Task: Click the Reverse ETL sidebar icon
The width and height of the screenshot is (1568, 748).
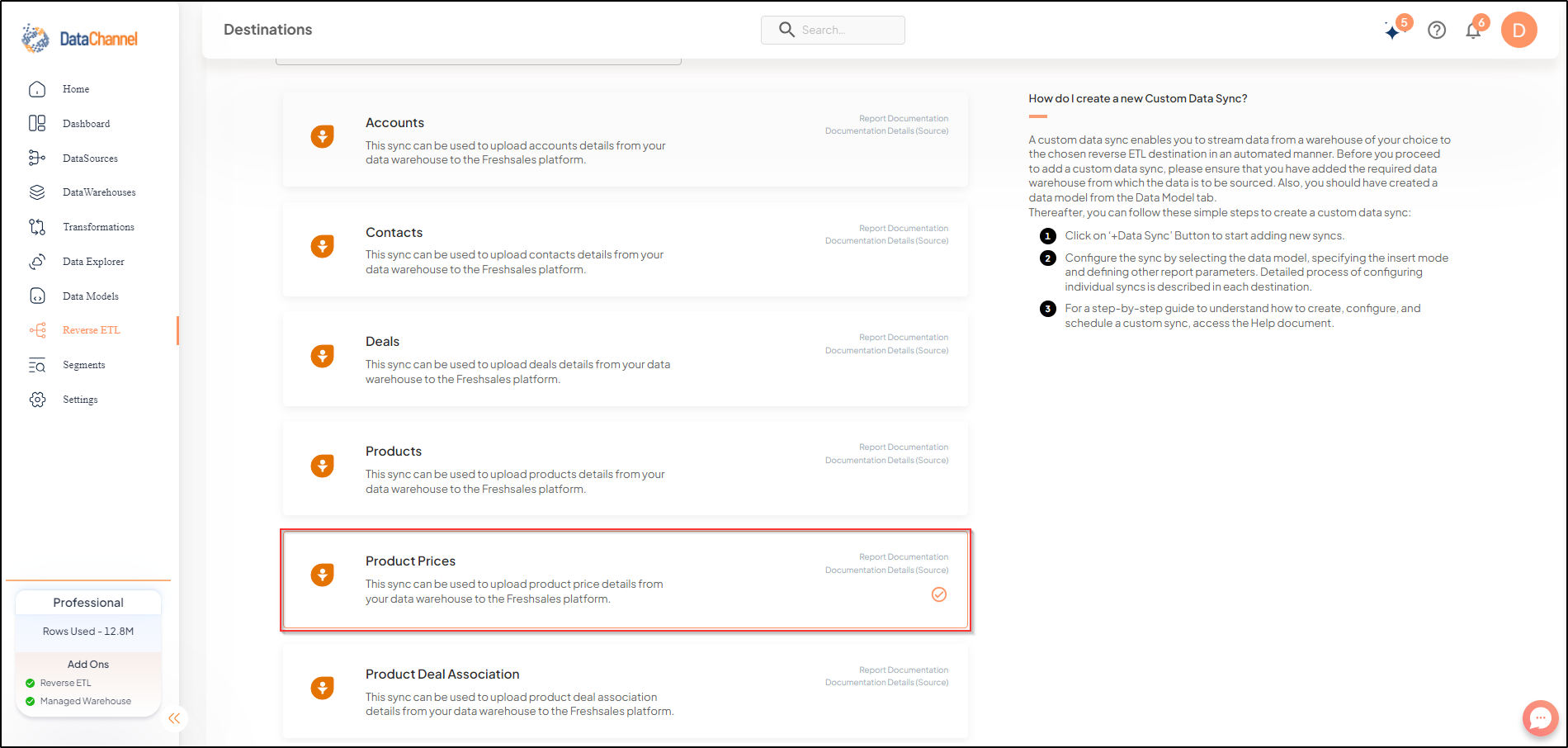Action: [x=37, y=330]
